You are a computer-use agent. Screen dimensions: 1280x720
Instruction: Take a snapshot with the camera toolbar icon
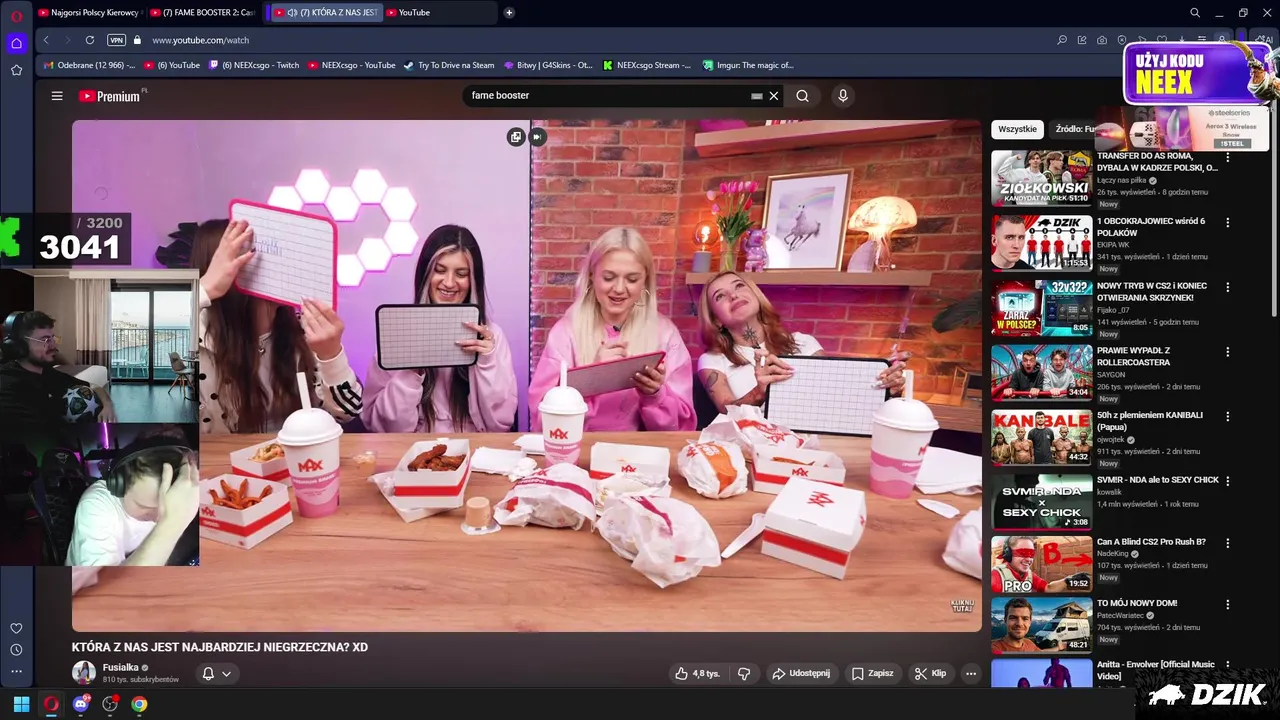(x=1102, y=40)
